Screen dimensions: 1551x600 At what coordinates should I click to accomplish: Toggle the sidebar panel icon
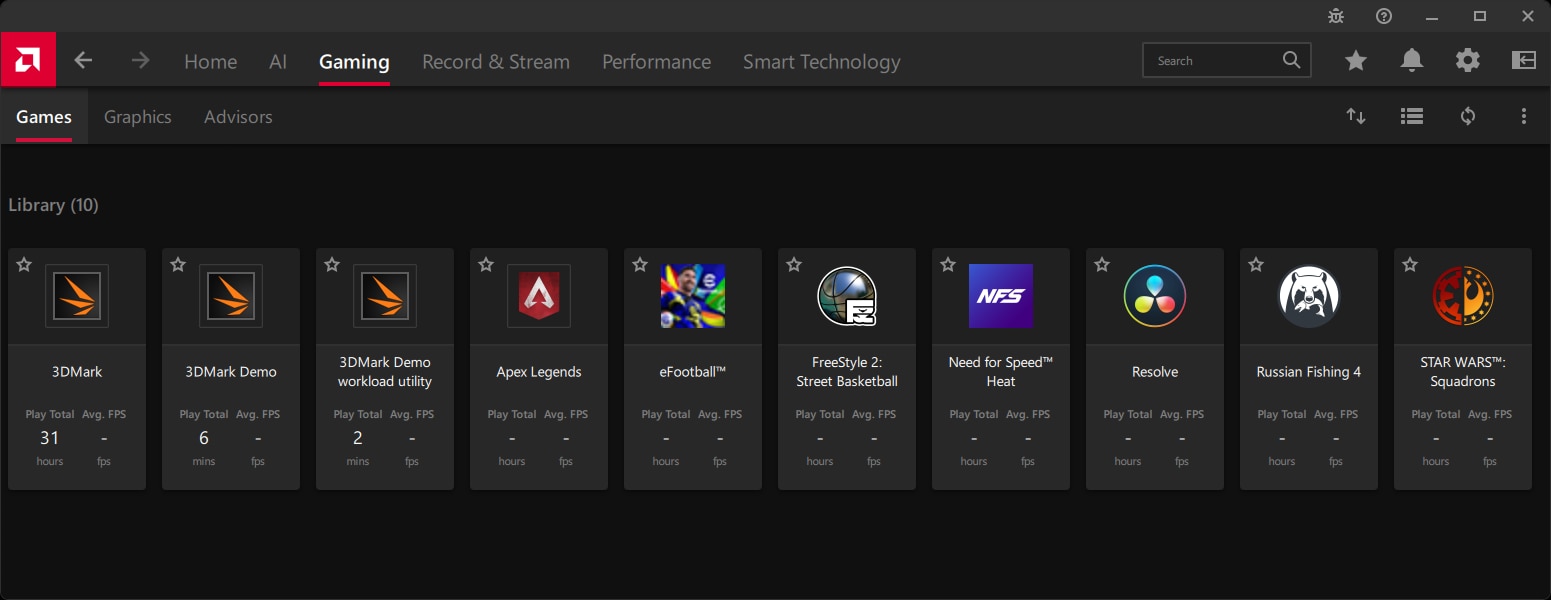[x=1524, y=61]
